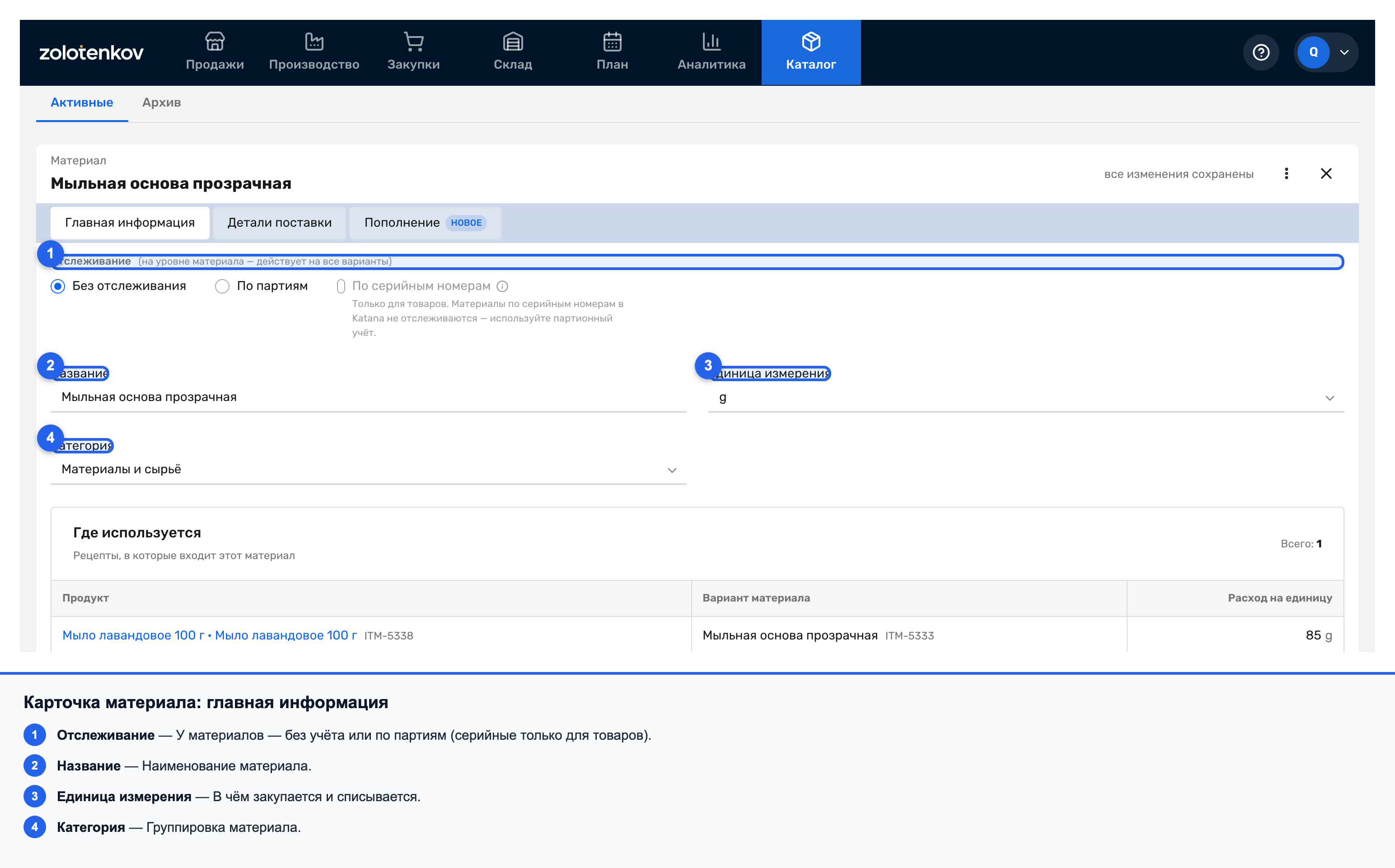
Task: Open the three-dot material options menu
Action: click(x=1286, y=173)
